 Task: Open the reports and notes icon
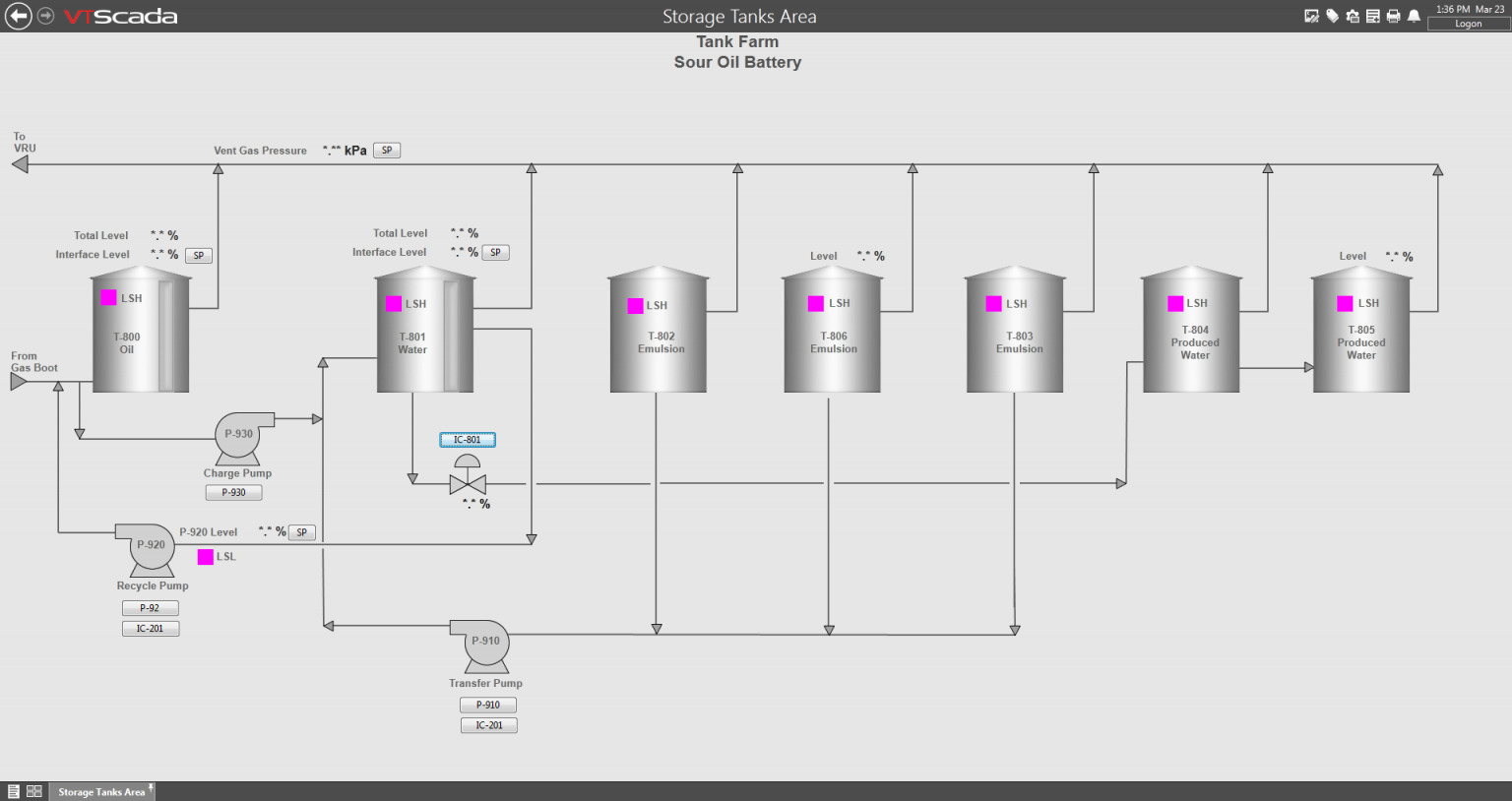click(1372, 15)
